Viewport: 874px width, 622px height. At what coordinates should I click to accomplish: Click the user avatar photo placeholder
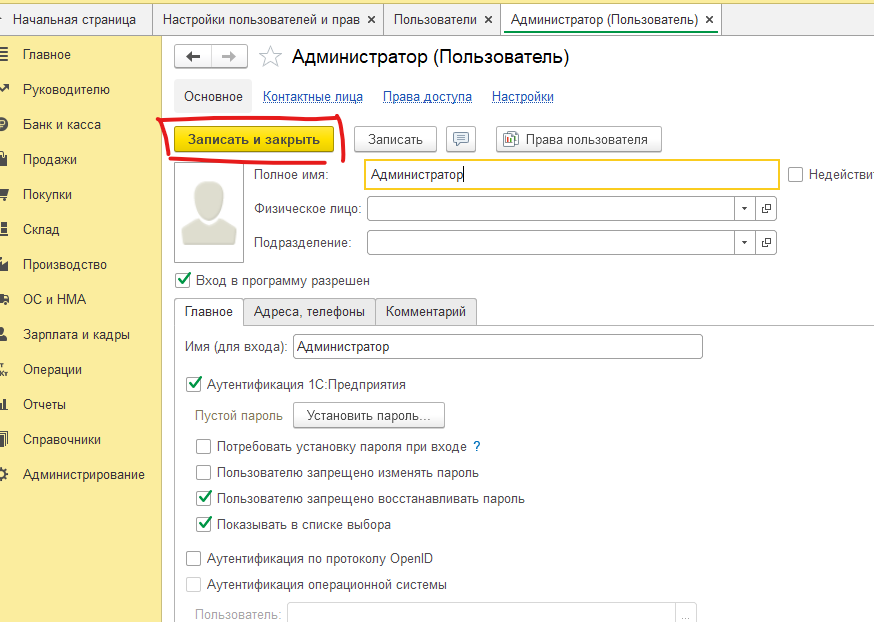[209, 213]
